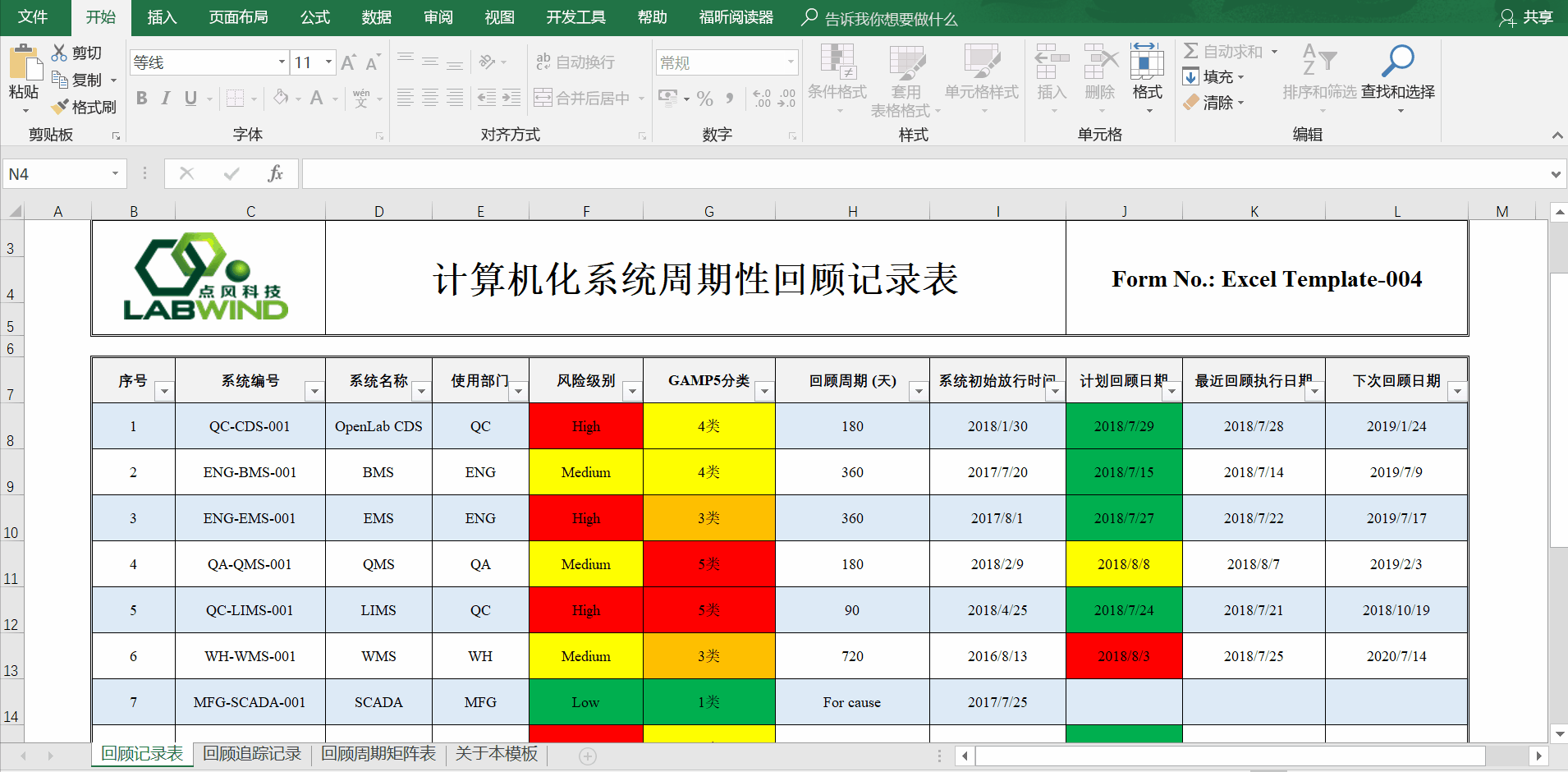Open the Font Color swatch
Viewport: 1568px width, 772px height.
click(x=316, y=98)
